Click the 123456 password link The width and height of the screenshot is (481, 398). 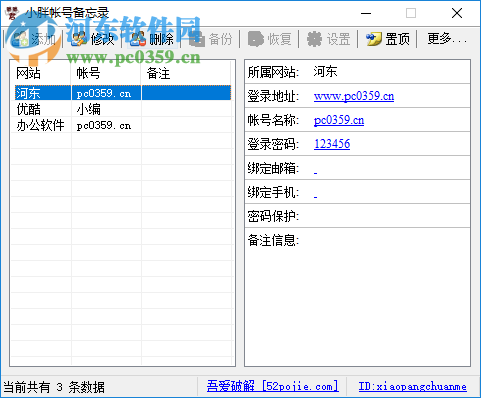coord(332,144)
